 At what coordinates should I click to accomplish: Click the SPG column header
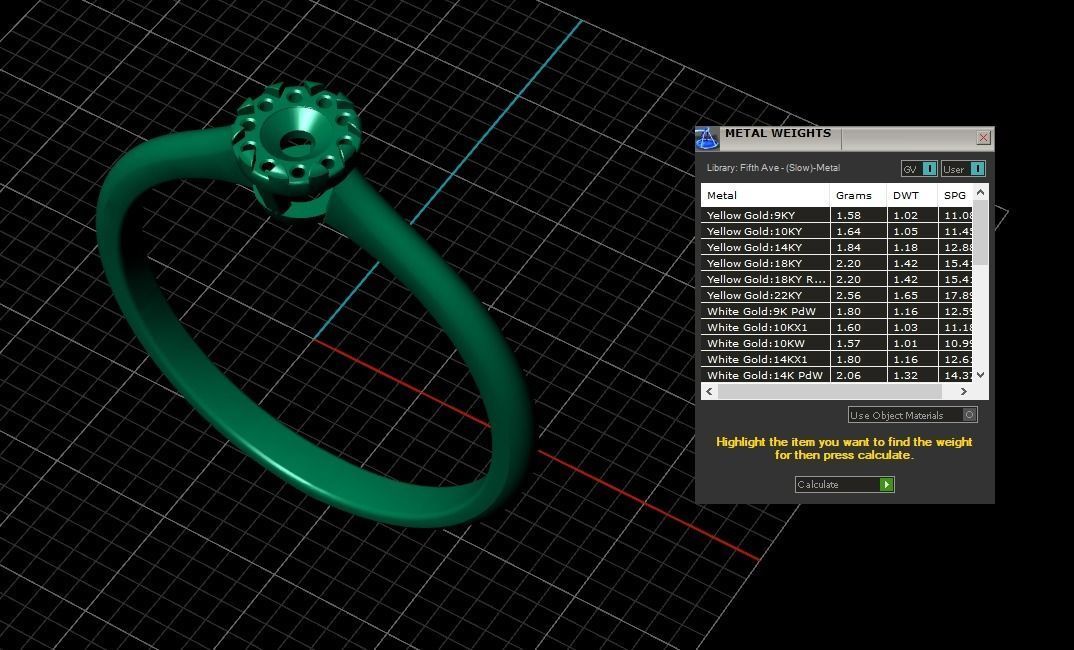click(x=955, y=195)
